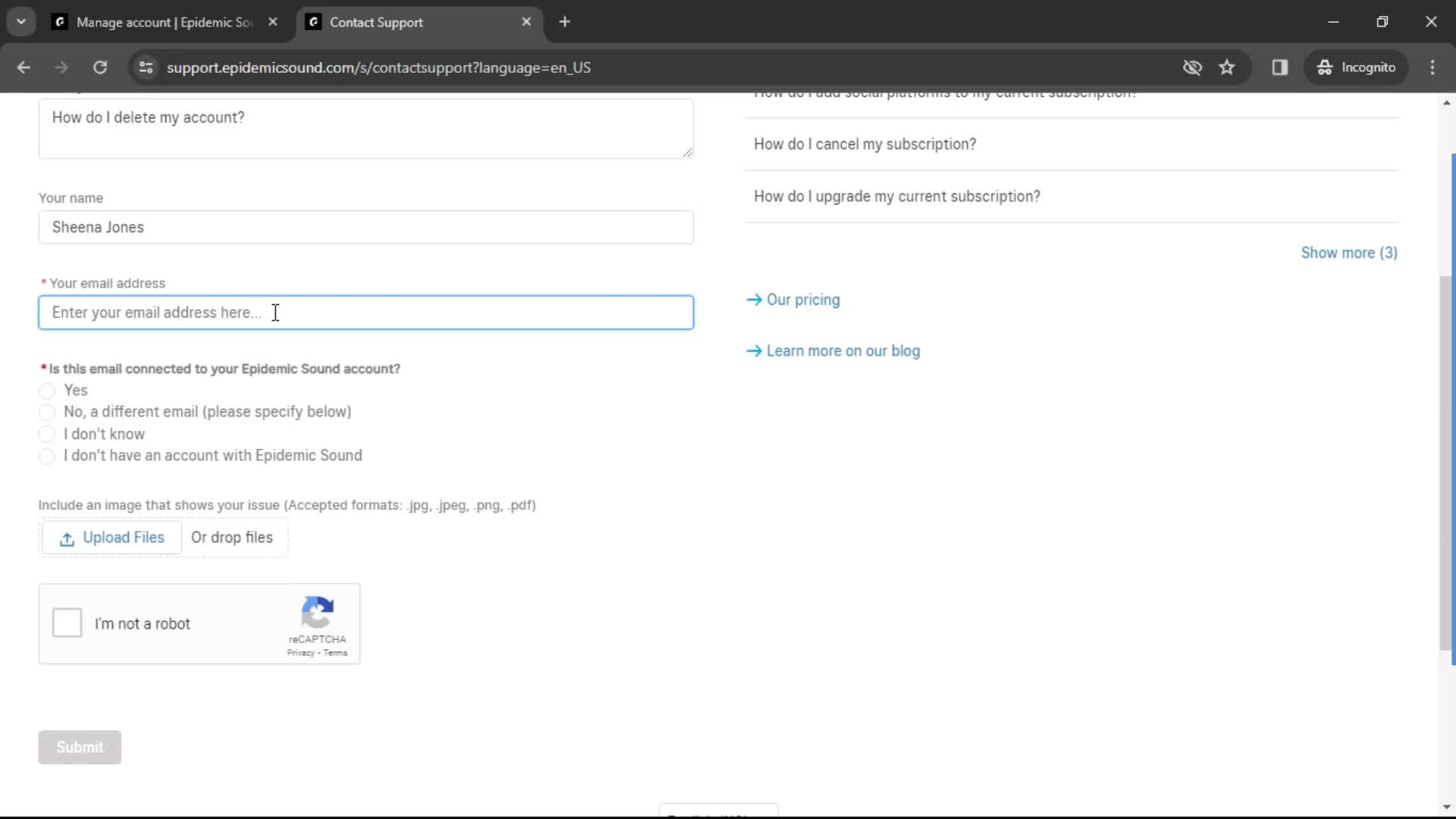
Task: Toggle the I'm not a robot checkbox
Action: (68, 624)
